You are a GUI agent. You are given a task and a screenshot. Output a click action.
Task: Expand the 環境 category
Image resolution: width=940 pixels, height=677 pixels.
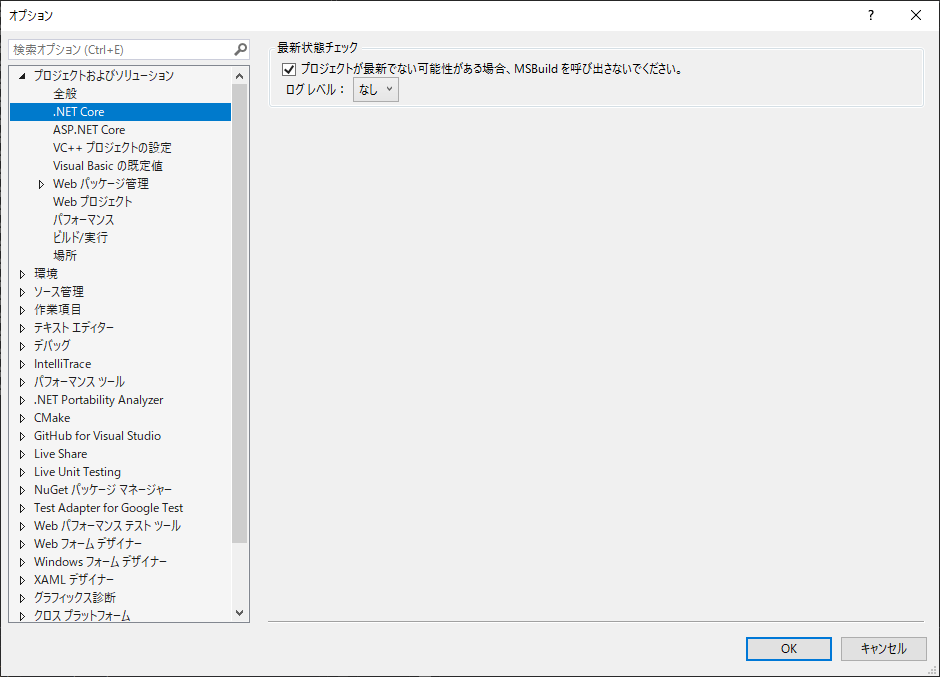pyautogui.click(x=23, y=273)
